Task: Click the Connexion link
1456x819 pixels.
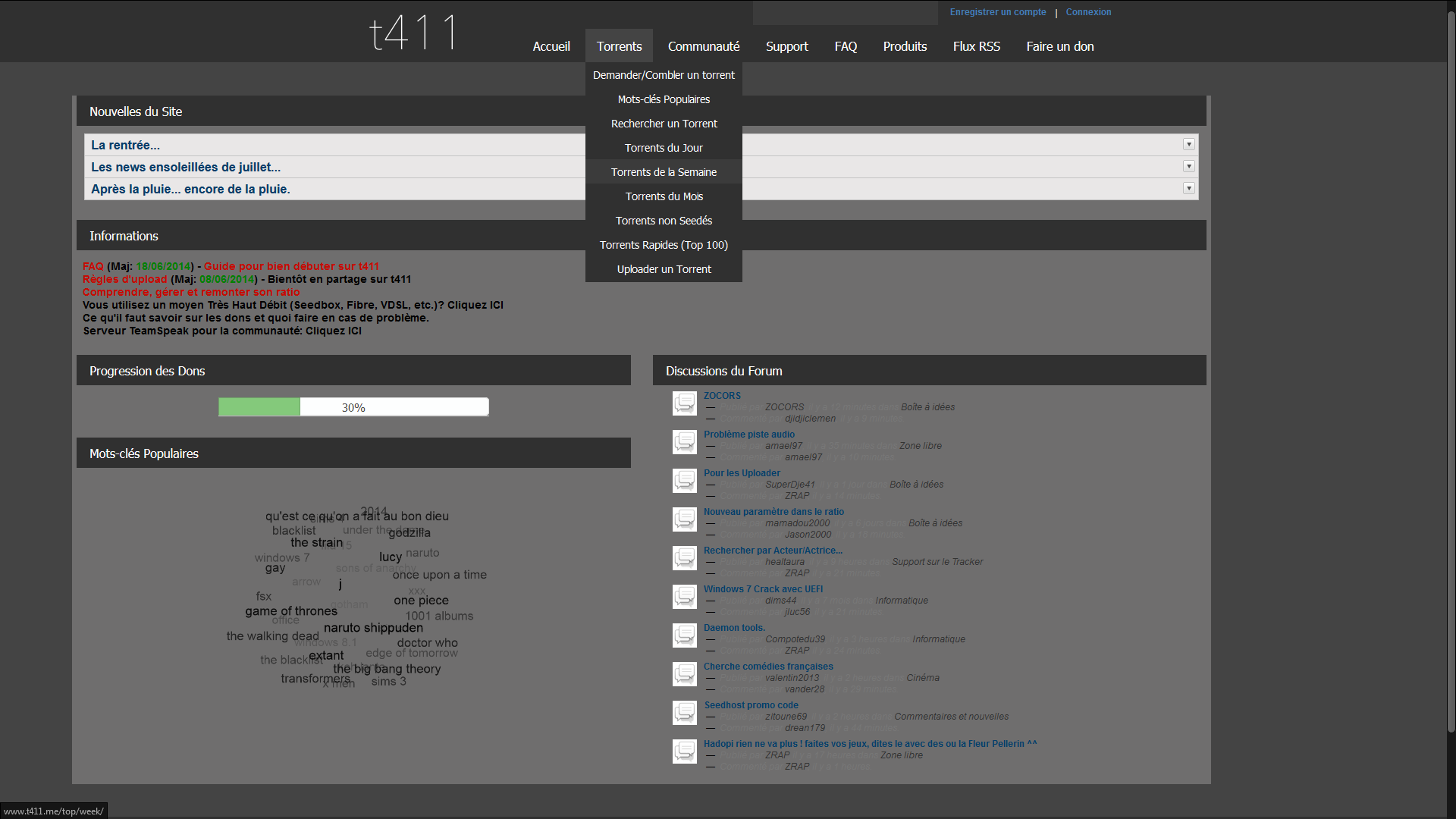Action: (1087, 12)
